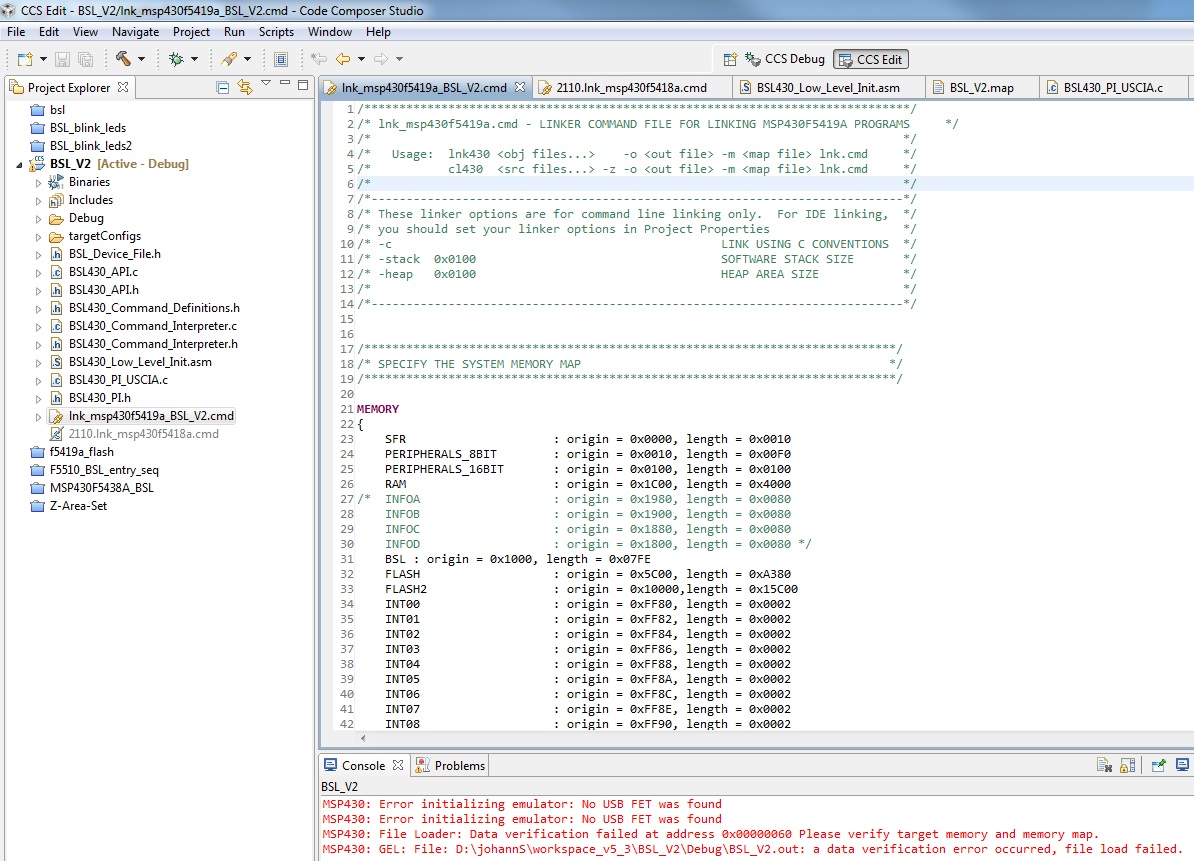
Task: Toggle Link with Editor in Project Explorer
Action: tap(244, 88)
